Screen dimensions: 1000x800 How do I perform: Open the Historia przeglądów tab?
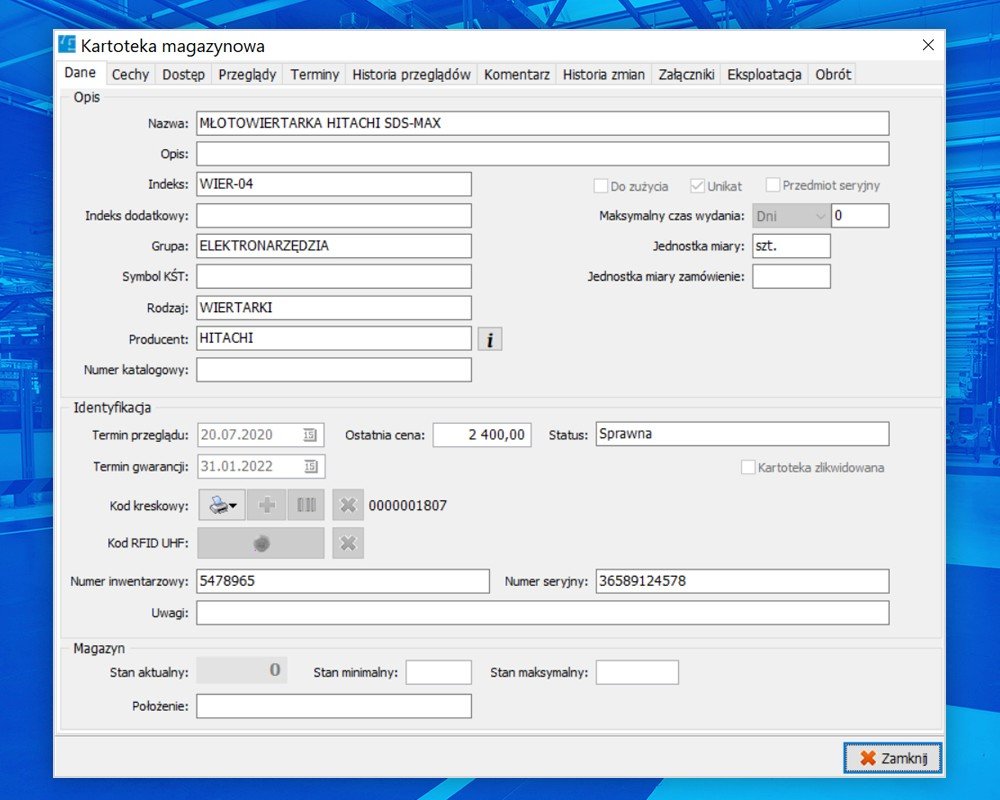tap(411, 74)
